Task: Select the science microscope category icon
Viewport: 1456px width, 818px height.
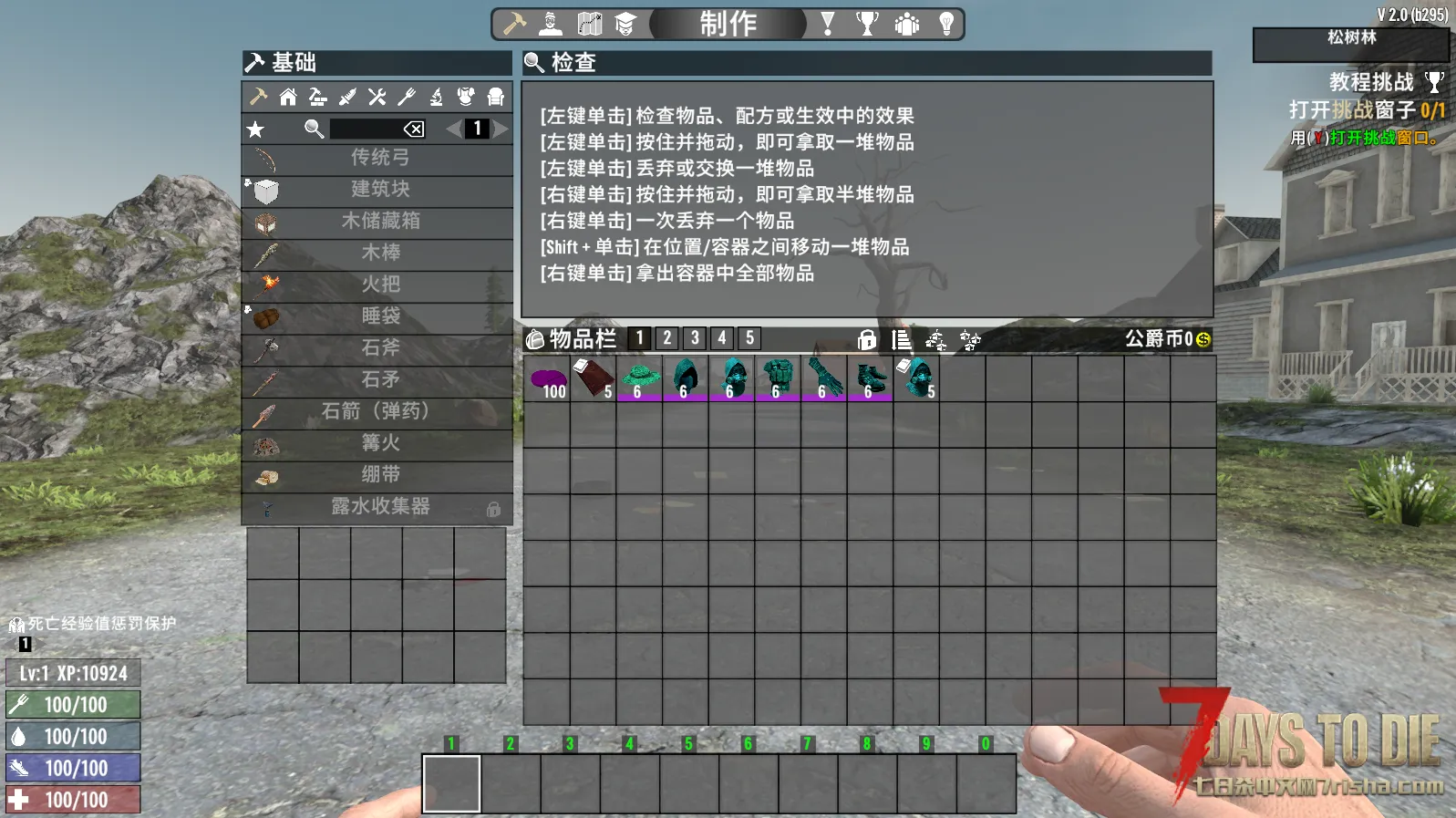Action: [x=437, y=97]
